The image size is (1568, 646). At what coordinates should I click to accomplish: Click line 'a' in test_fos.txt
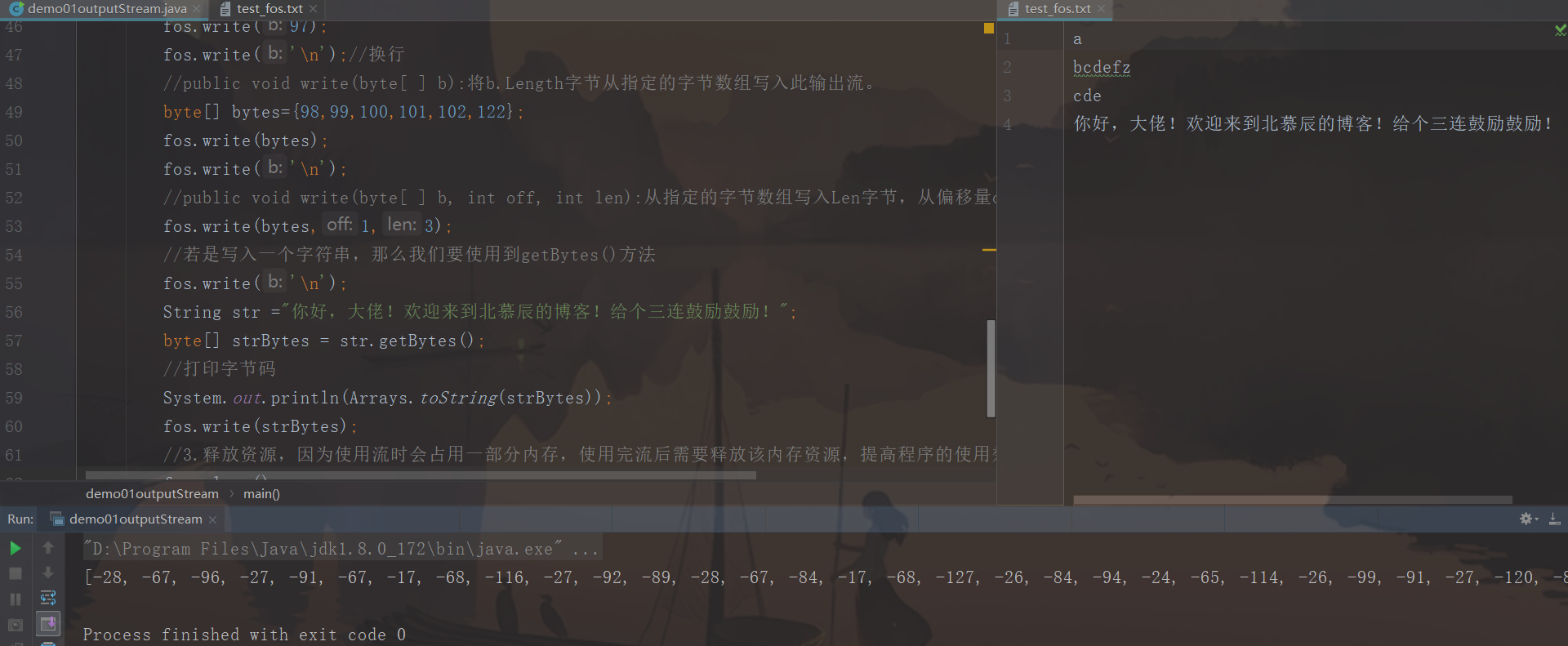pos(1077,39)
